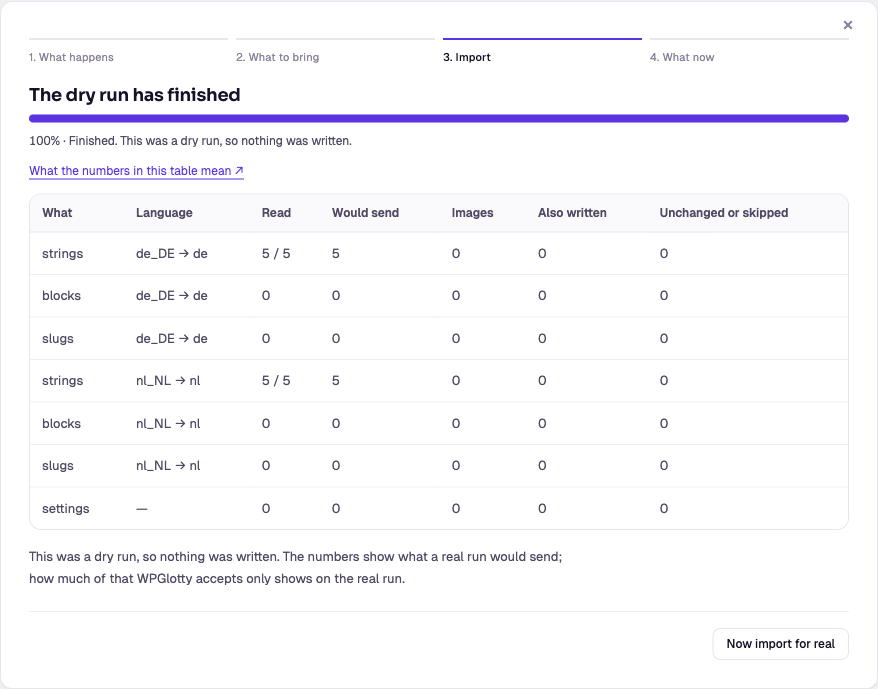Click the Would send value 5 for nl_NL strings
Image resolution: width=878 pixels, height=689 pixels.
[335, 381]
